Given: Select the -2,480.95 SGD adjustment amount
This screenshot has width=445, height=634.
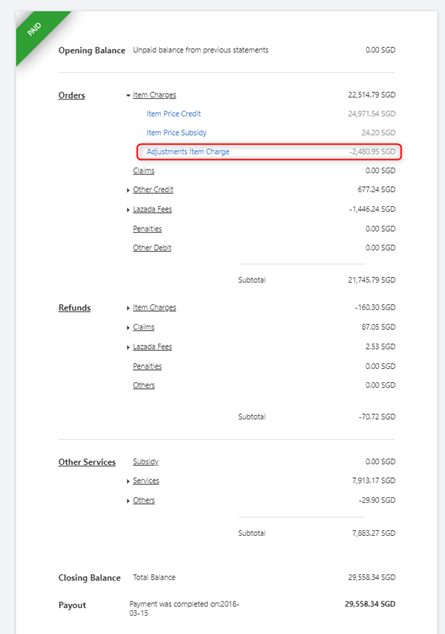Looking at the screenshot, I should [x=373, y=152].
